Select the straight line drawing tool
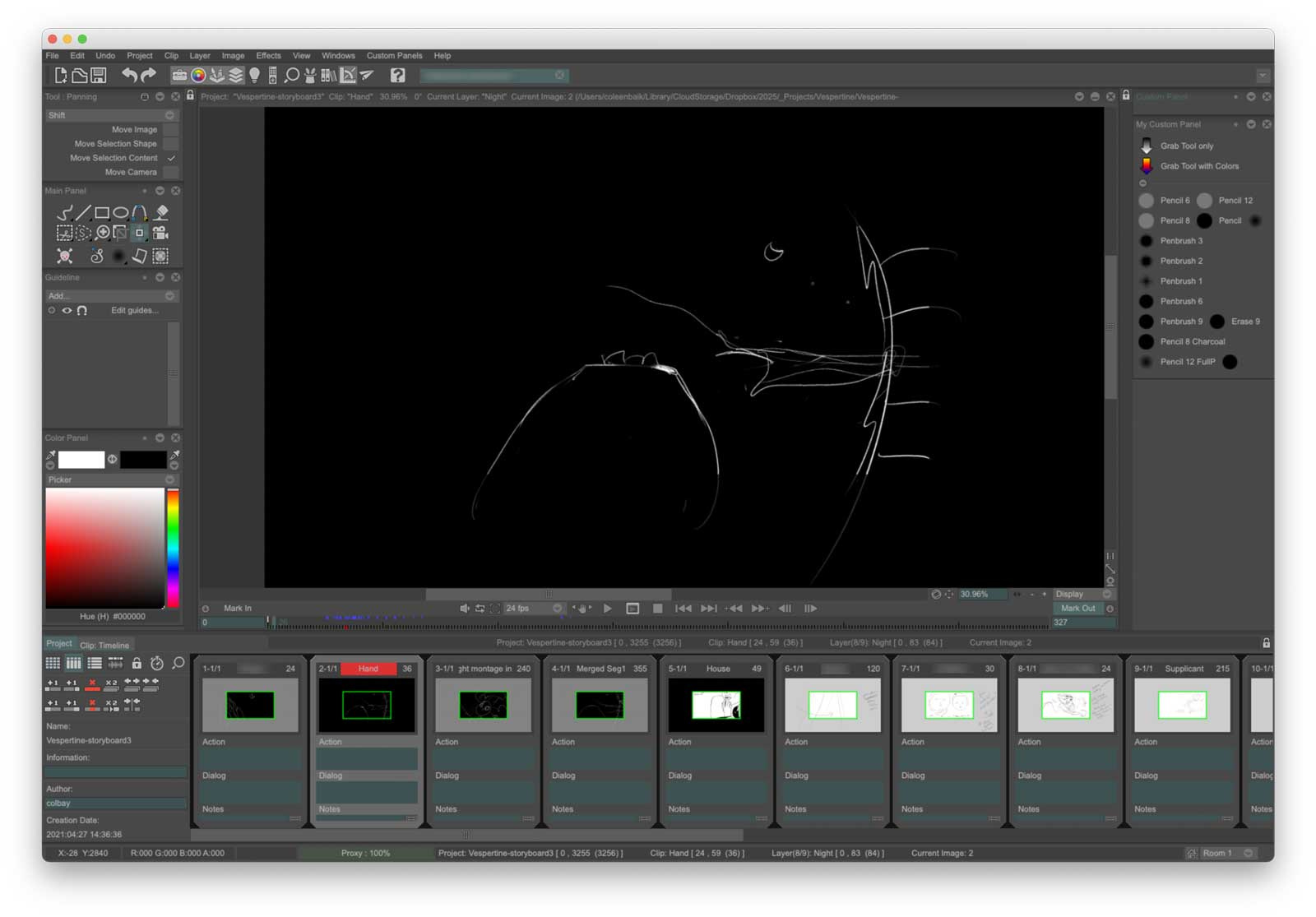This screenshot has width=1316, height=917. (x=83, y=213)
